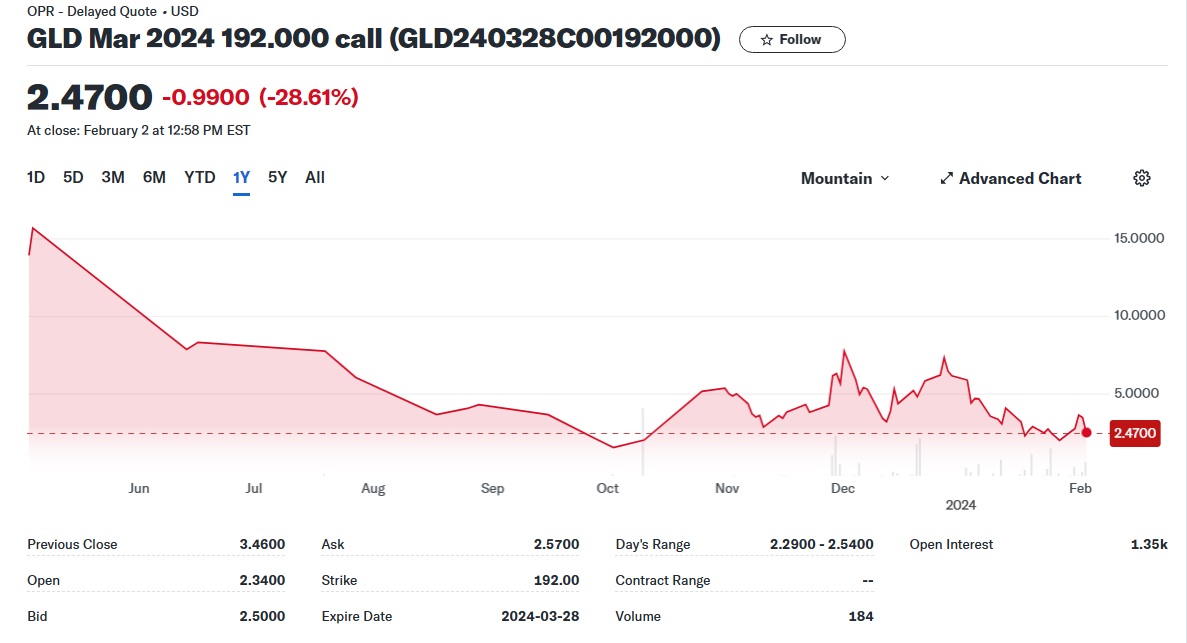The height and width of the screenshot is (643, 1187).
Task: Click the 5.0000 y-axis label
Action: 1136,393
